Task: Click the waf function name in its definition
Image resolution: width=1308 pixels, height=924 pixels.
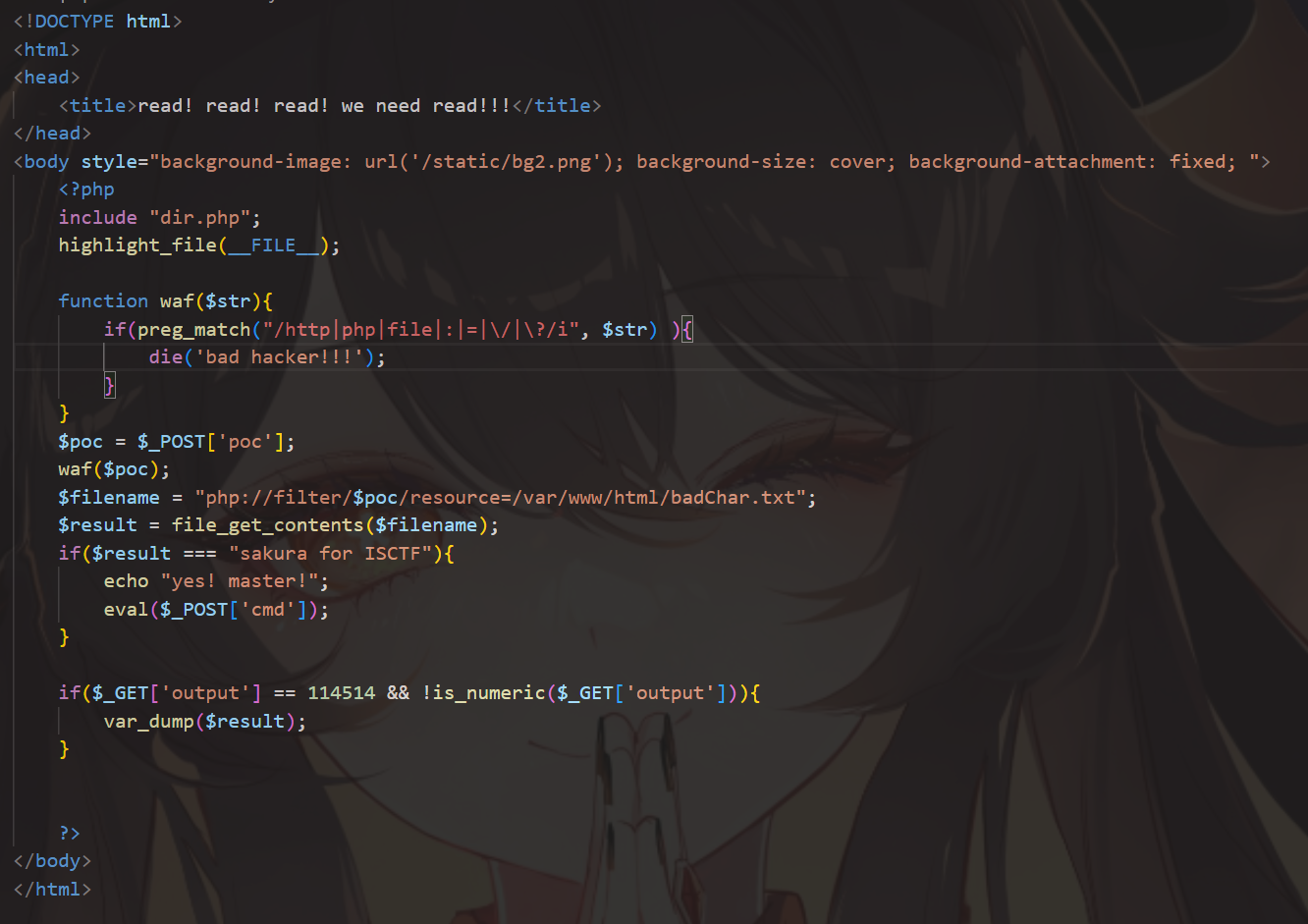Action: 177,300
